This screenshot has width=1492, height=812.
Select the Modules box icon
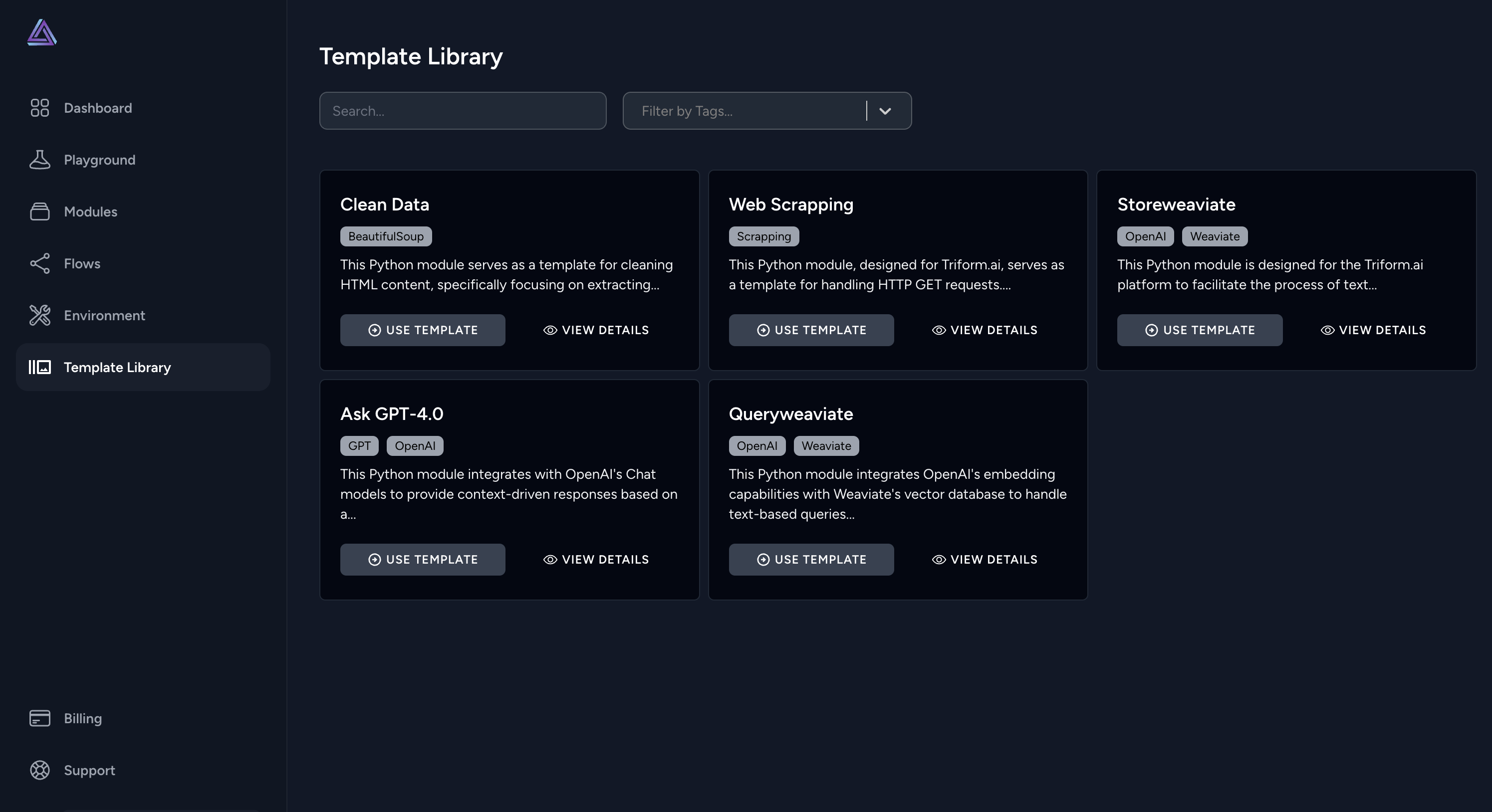pyautogui.click(x=39, y=211)
